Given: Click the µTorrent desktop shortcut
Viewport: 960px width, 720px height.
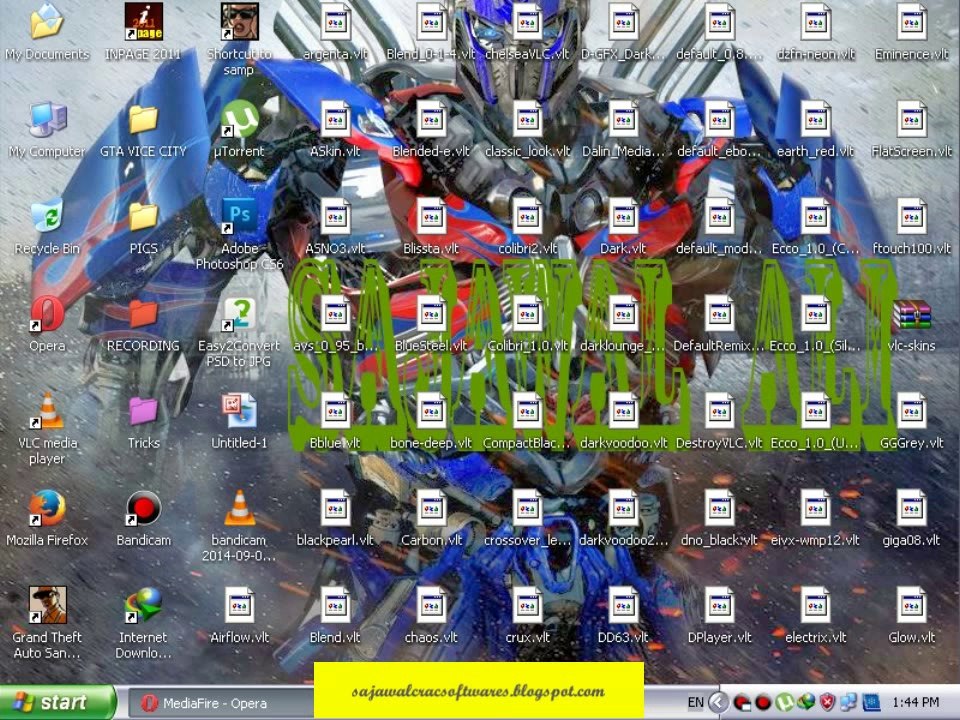Looking at the screenshot, I should click(239, 119).
